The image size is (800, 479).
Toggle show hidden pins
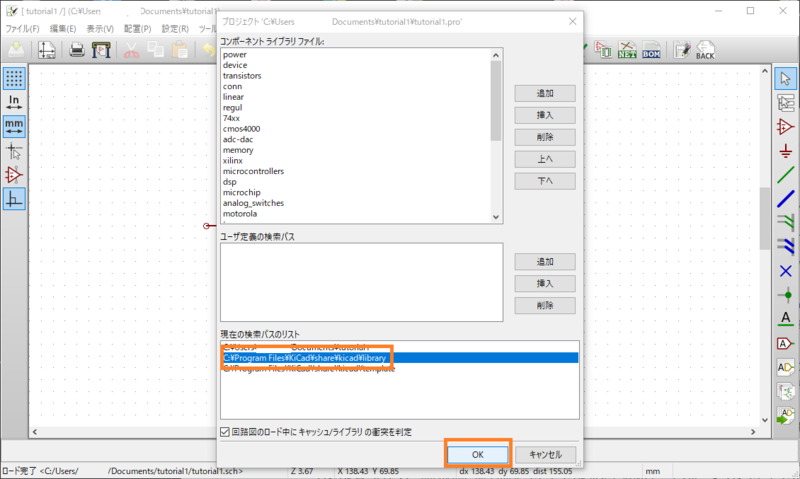(14, 175)
